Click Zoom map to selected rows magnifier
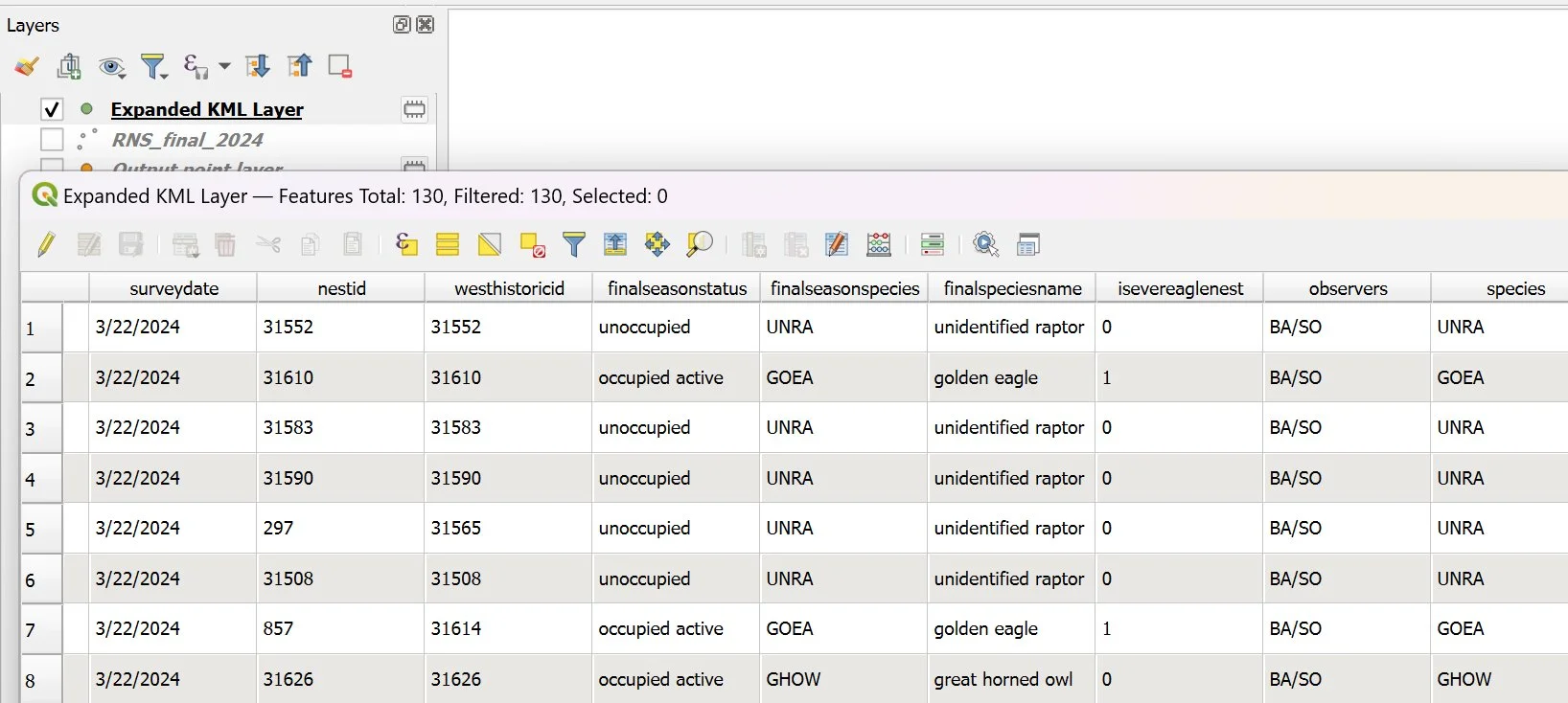Image resolution: width=1568 pixels, height=703 pixels. [x=700, y=244]
